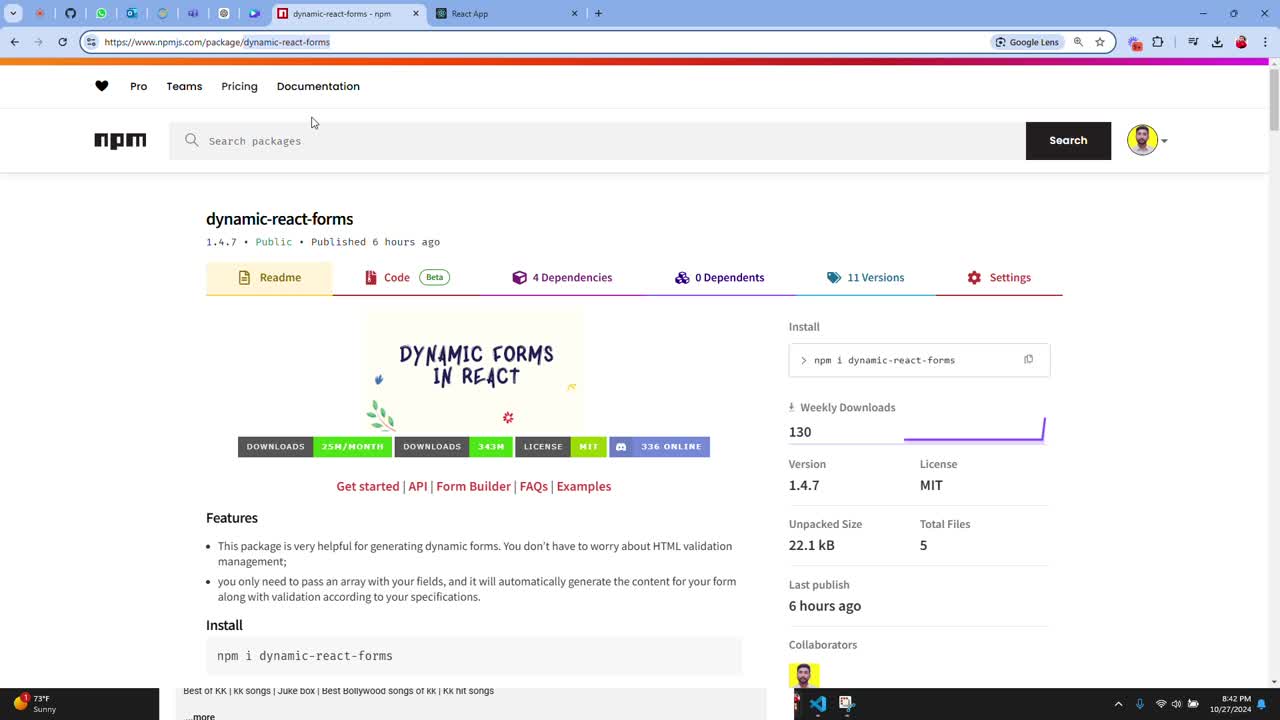Open Snipping Tool from the taskbar
This screenshot has width=1280, height=720.
(846, 704)
